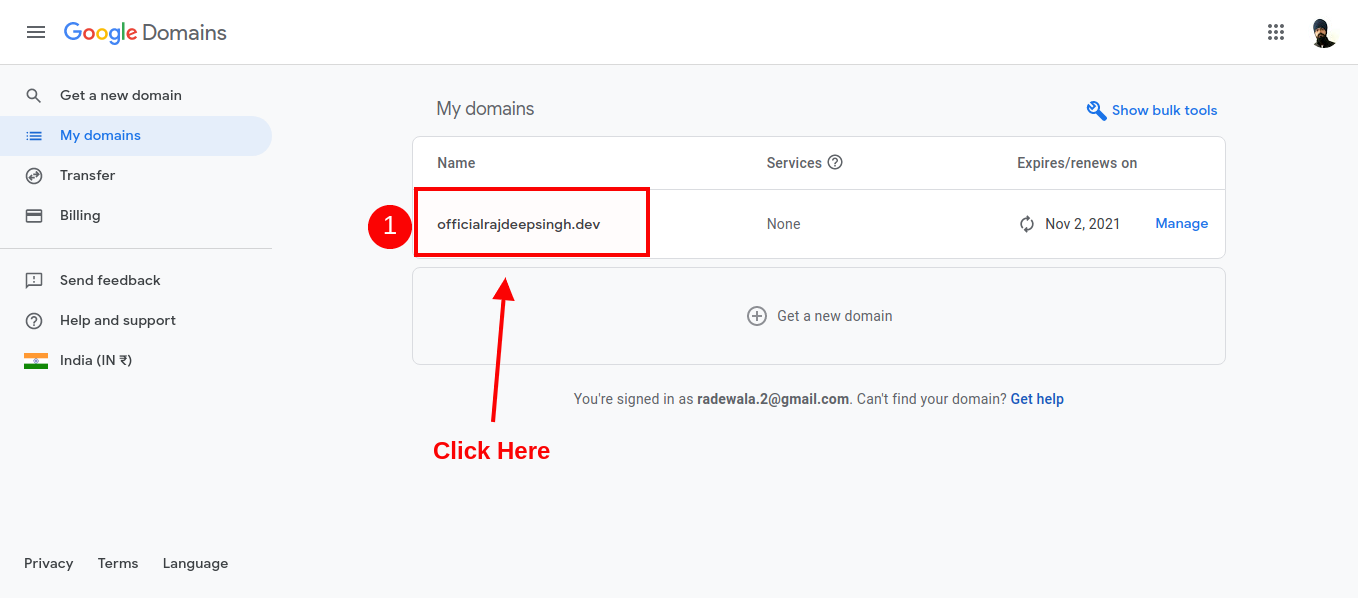Click the Google Domains logo

[144, 32]
